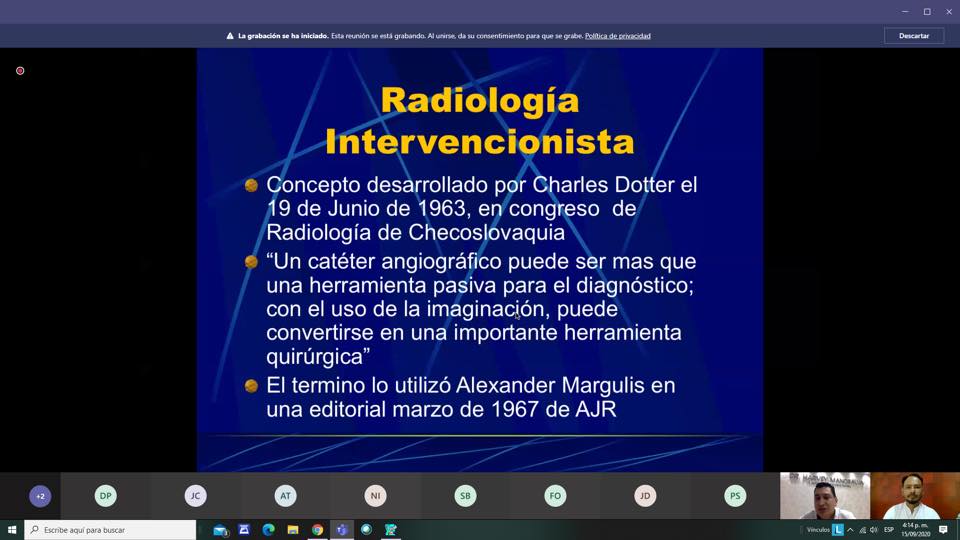The width and height of the screenshot is (960, 540).
Task: Select participant avatar AT
Action: (x=285, y=496)
